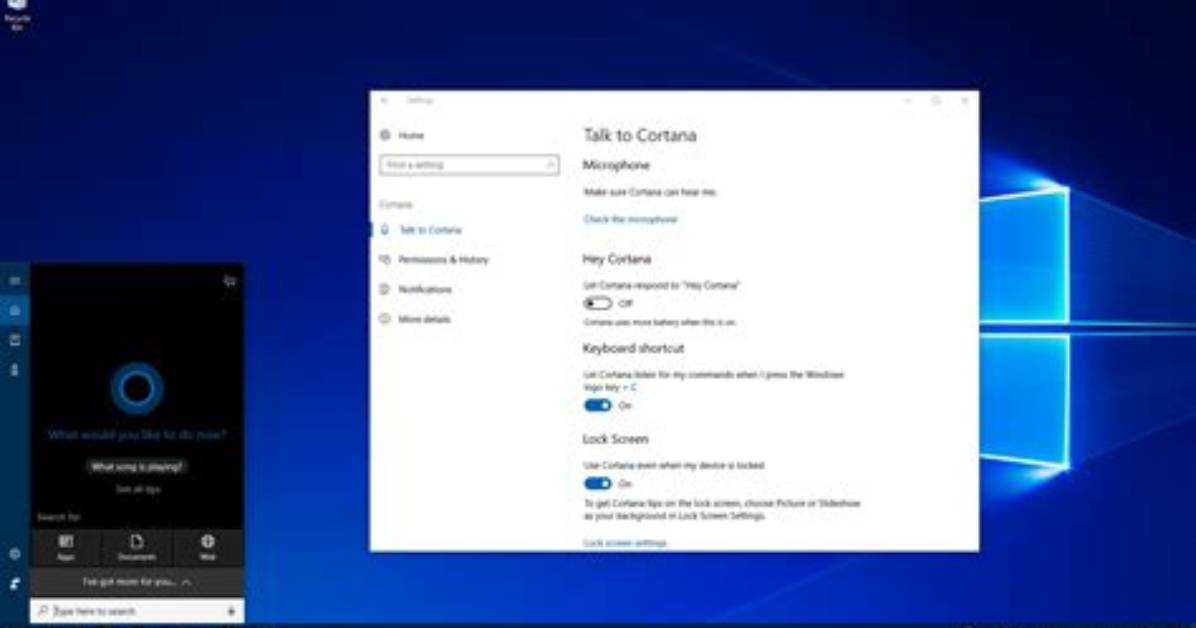Image resolution: width=1196 pixels, height=628 pixels.
Task: Open the Recycle Bin desktop icon
Action: click(x=17, y=15)
